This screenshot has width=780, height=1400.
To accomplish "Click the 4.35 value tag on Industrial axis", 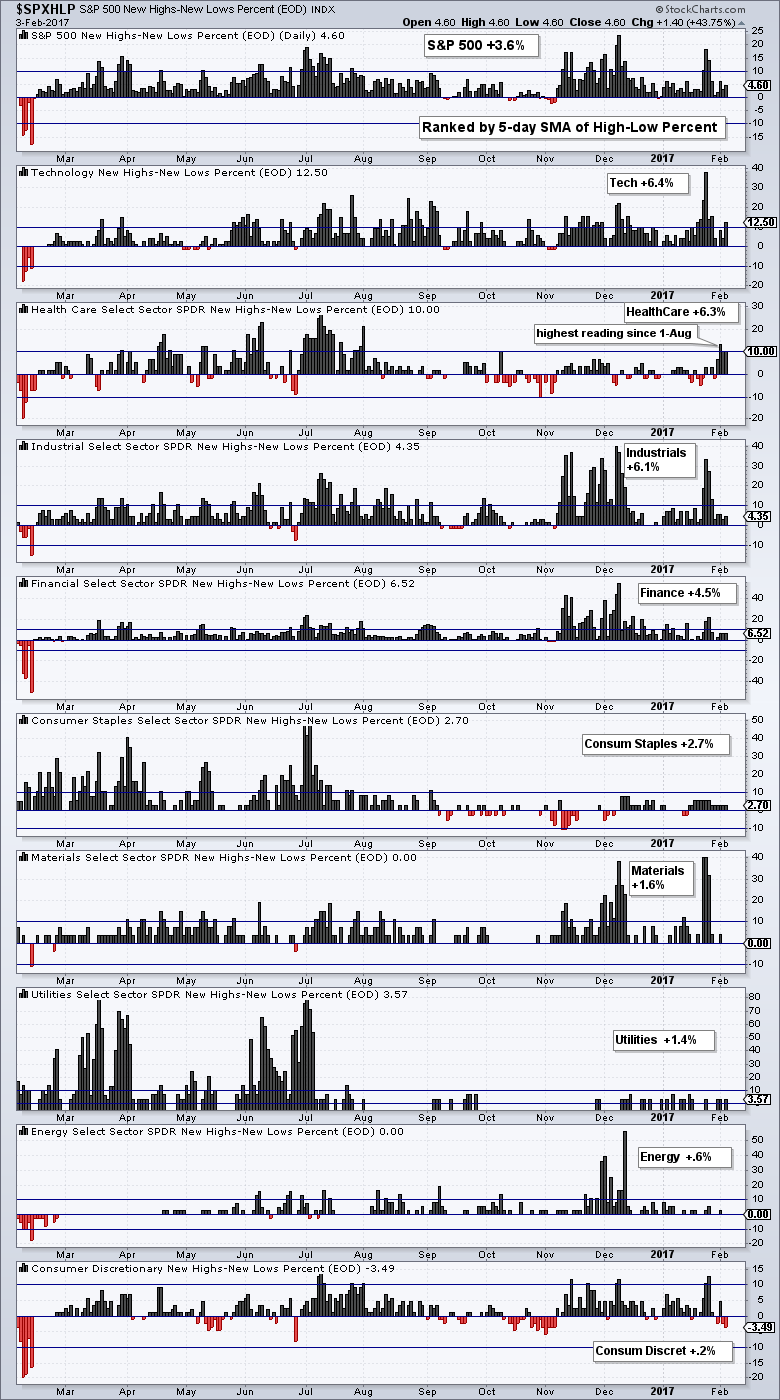I will [x=759, y=516].
